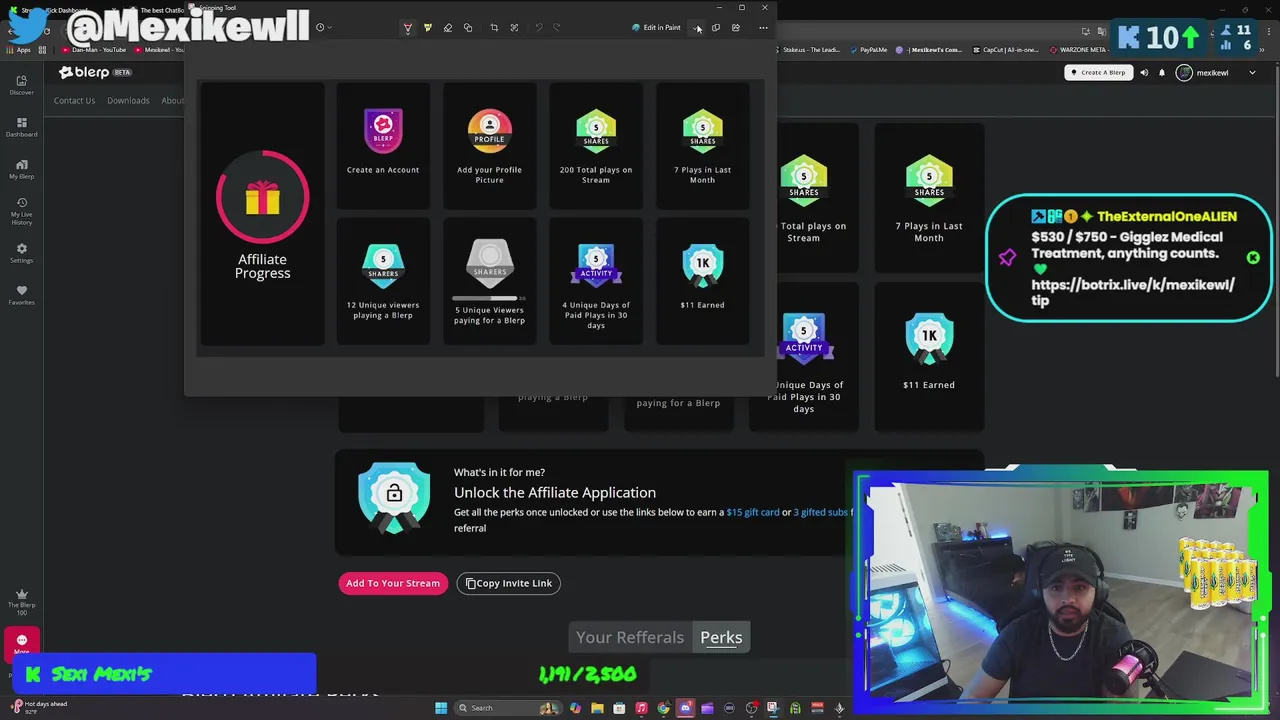1280x720 pixels.
Task: Open the Mexikewl's Com... bookmark
Action: click(929, 49)
